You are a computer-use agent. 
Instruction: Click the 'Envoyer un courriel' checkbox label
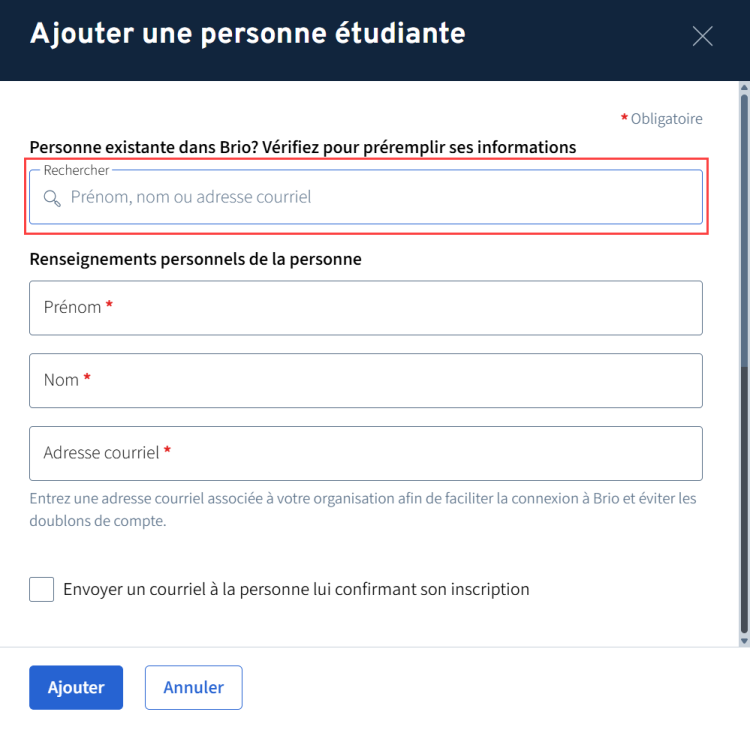[x=296, y=589]
